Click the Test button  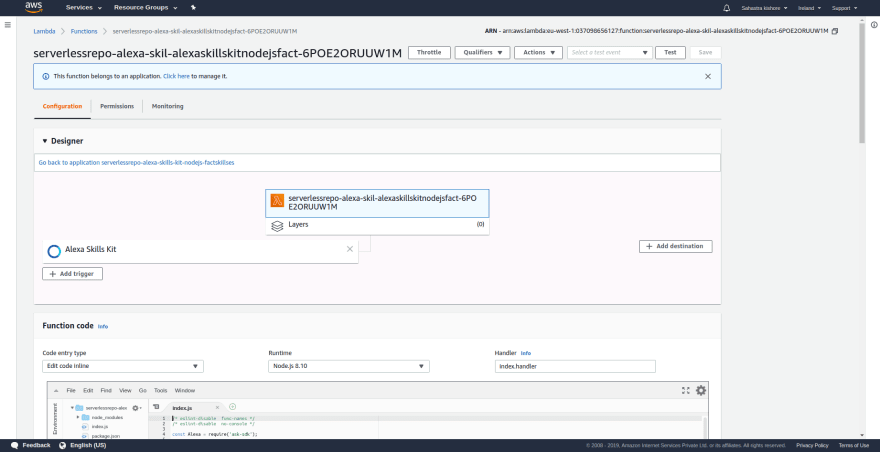[x=670, y=52]
